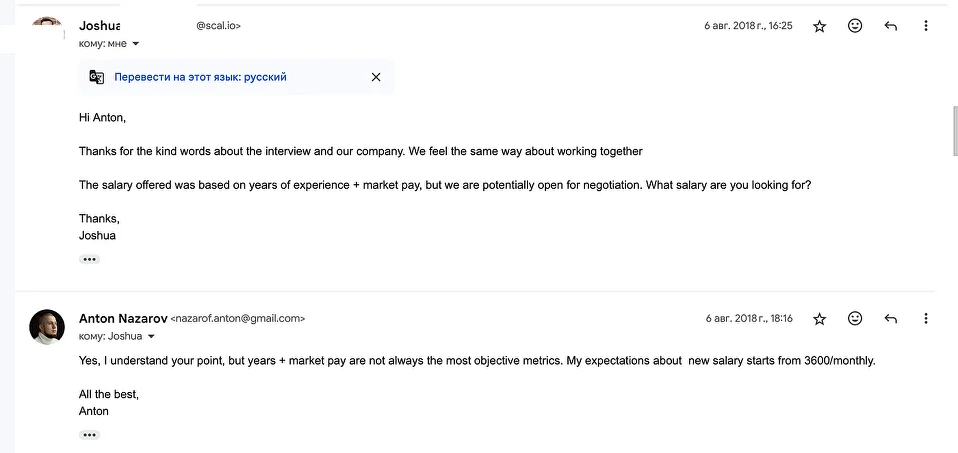Reply to Joshua's email with arrow icon

pos(890,26)
